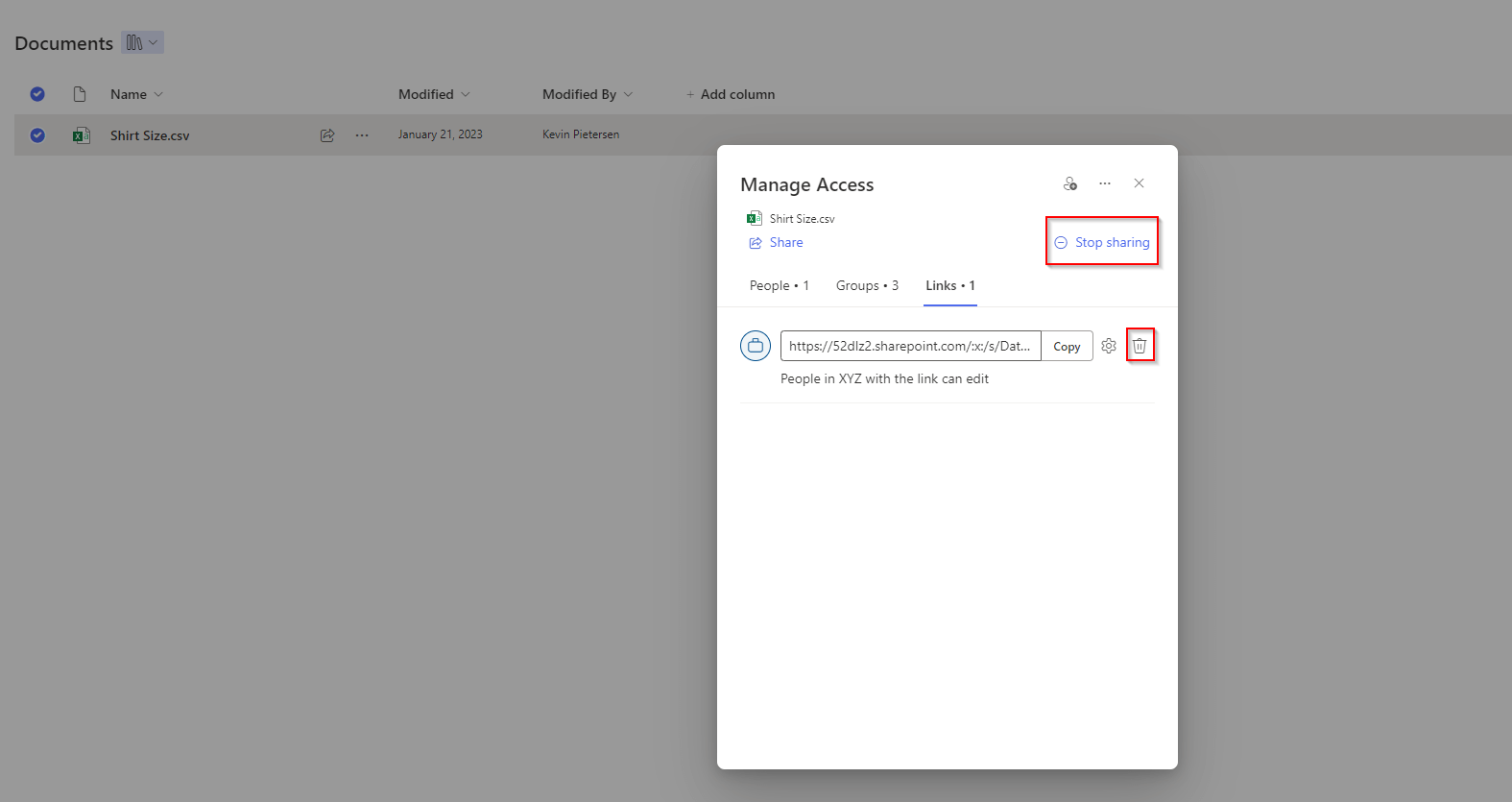This screenshot has width=1512, height=802.
Task: Click the share icon on Shirt Size.csv row
Action: pos(327,135)
